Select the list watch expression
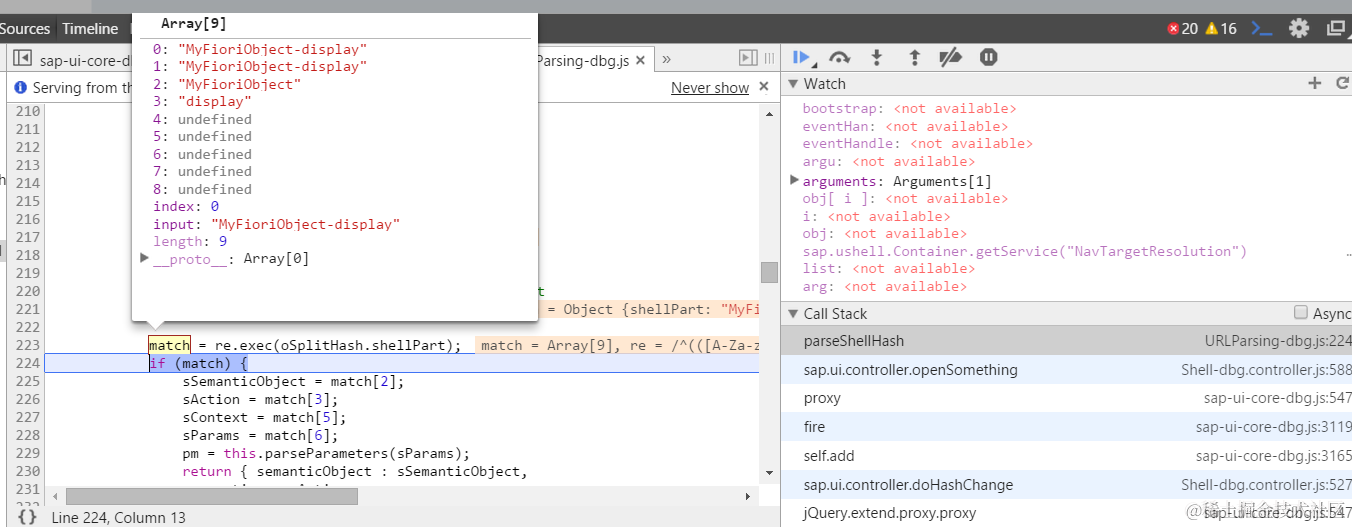The image size is (1352, 527). pyautogui.click(x=888, y=268)
